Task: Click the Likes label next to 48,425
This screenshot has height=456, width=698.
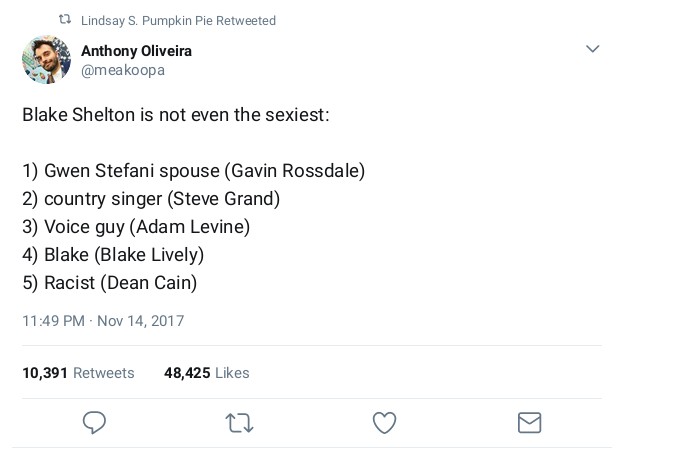Action: pos(232,373)
